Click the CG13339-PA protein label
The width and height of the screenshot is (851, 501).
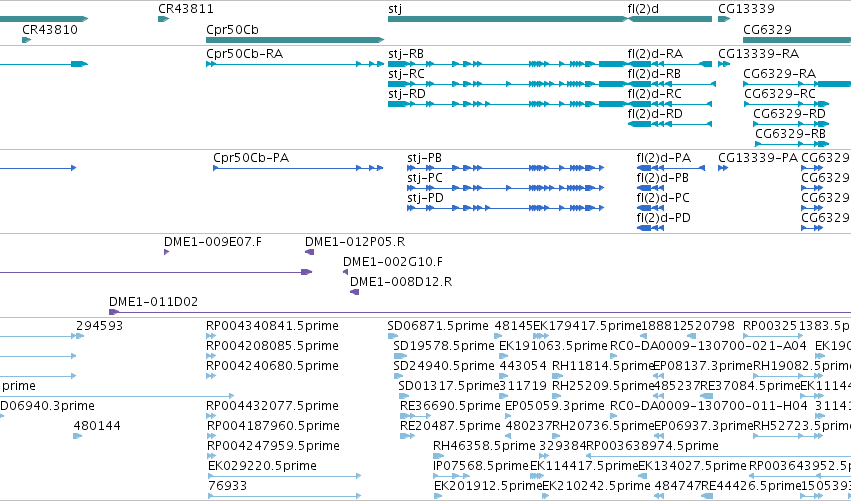tap(758, 158)
